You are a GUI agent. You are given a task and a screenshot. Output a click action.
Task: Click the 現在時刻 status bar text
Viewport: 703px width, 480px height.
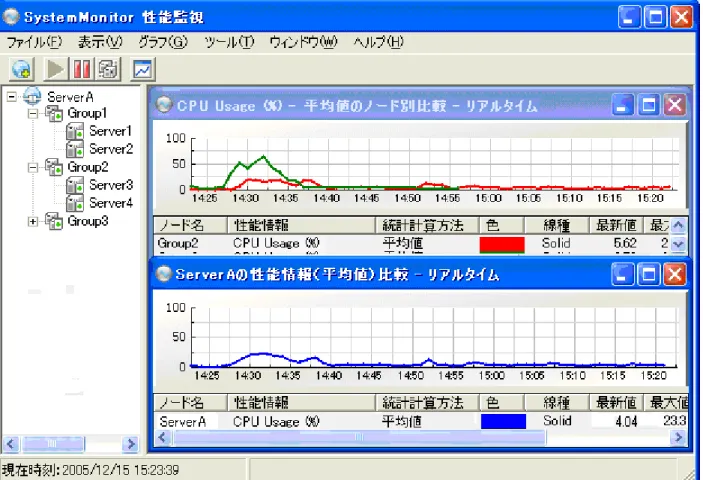(x=90, y=470)
